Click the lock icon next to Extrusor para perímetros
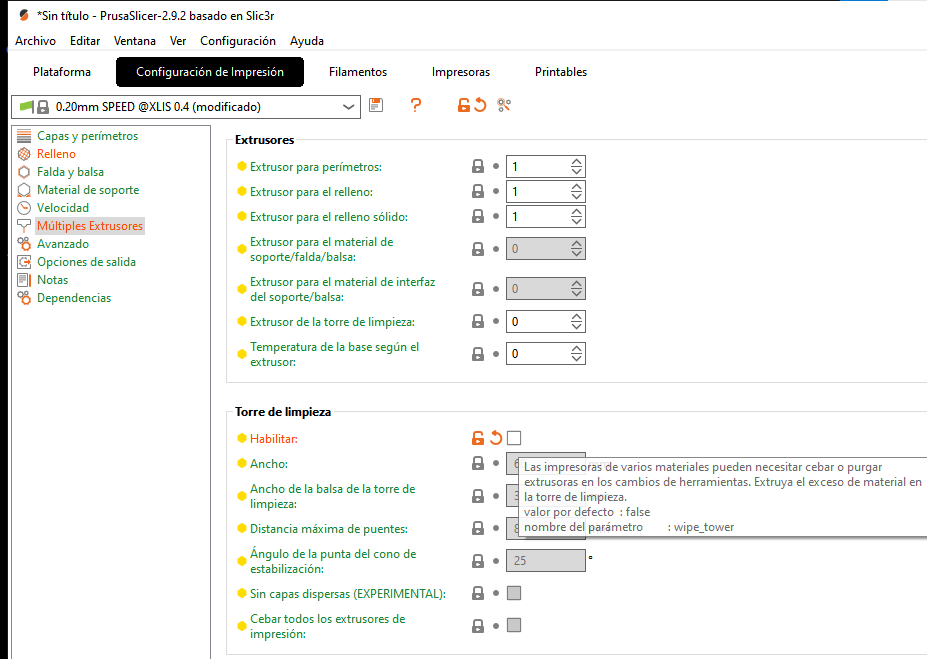Viewport: 927px width, 659px height. [478, 167]
